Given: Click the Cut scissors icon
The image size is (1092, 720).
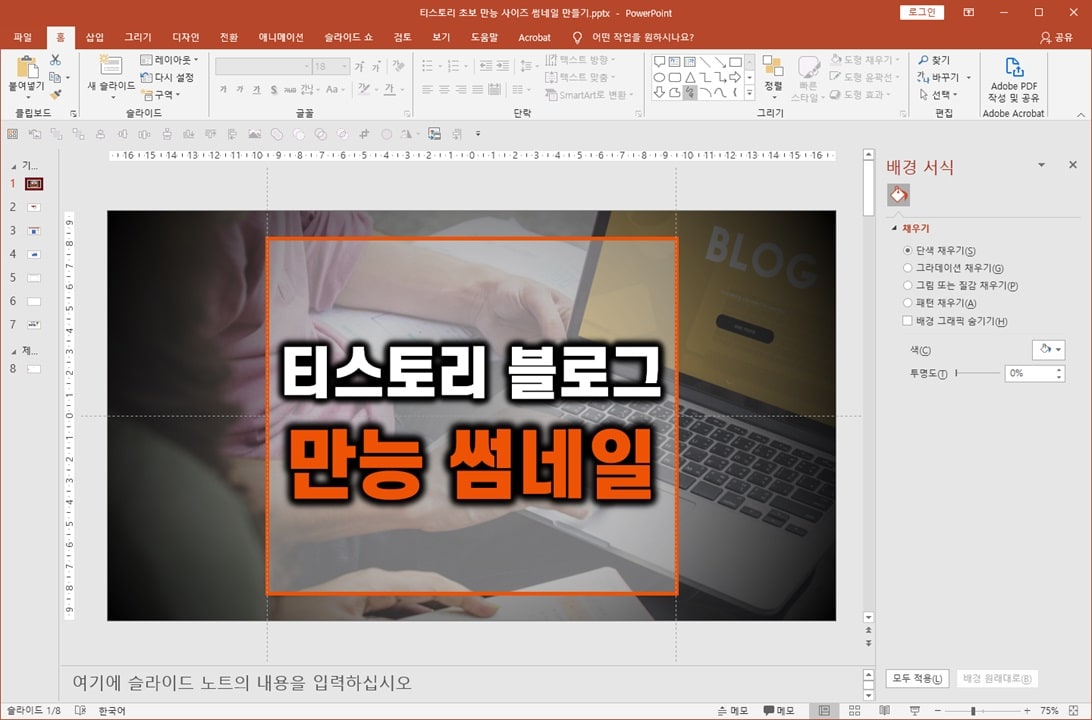Looking at the screenshot, I should coord(55,60).
